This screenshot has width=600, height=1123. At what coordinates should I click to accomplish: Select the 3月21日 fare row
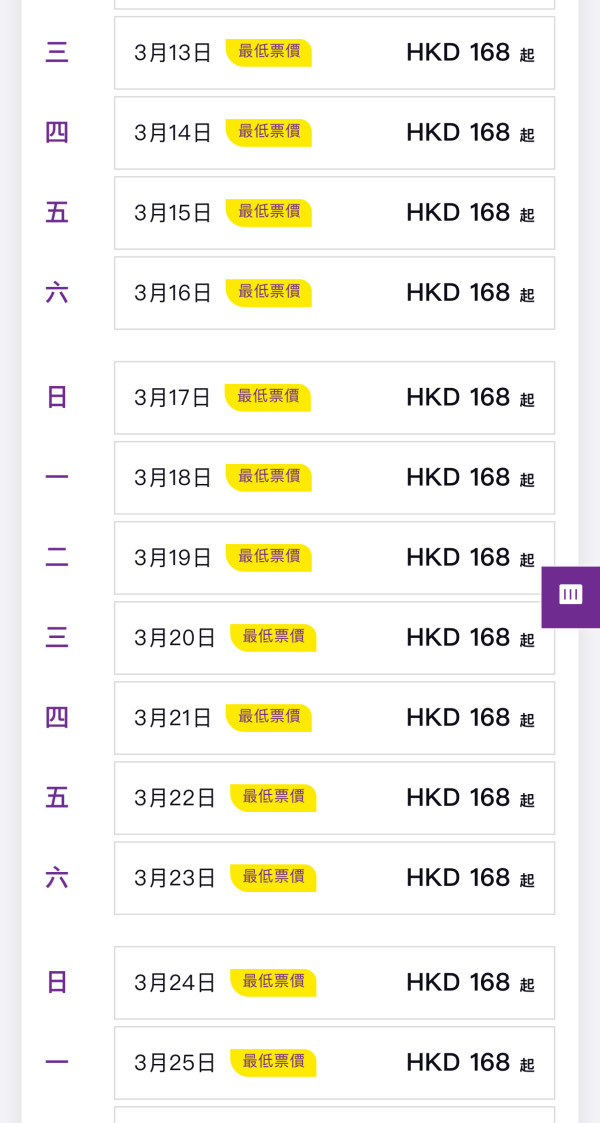(x=334, y=718)
